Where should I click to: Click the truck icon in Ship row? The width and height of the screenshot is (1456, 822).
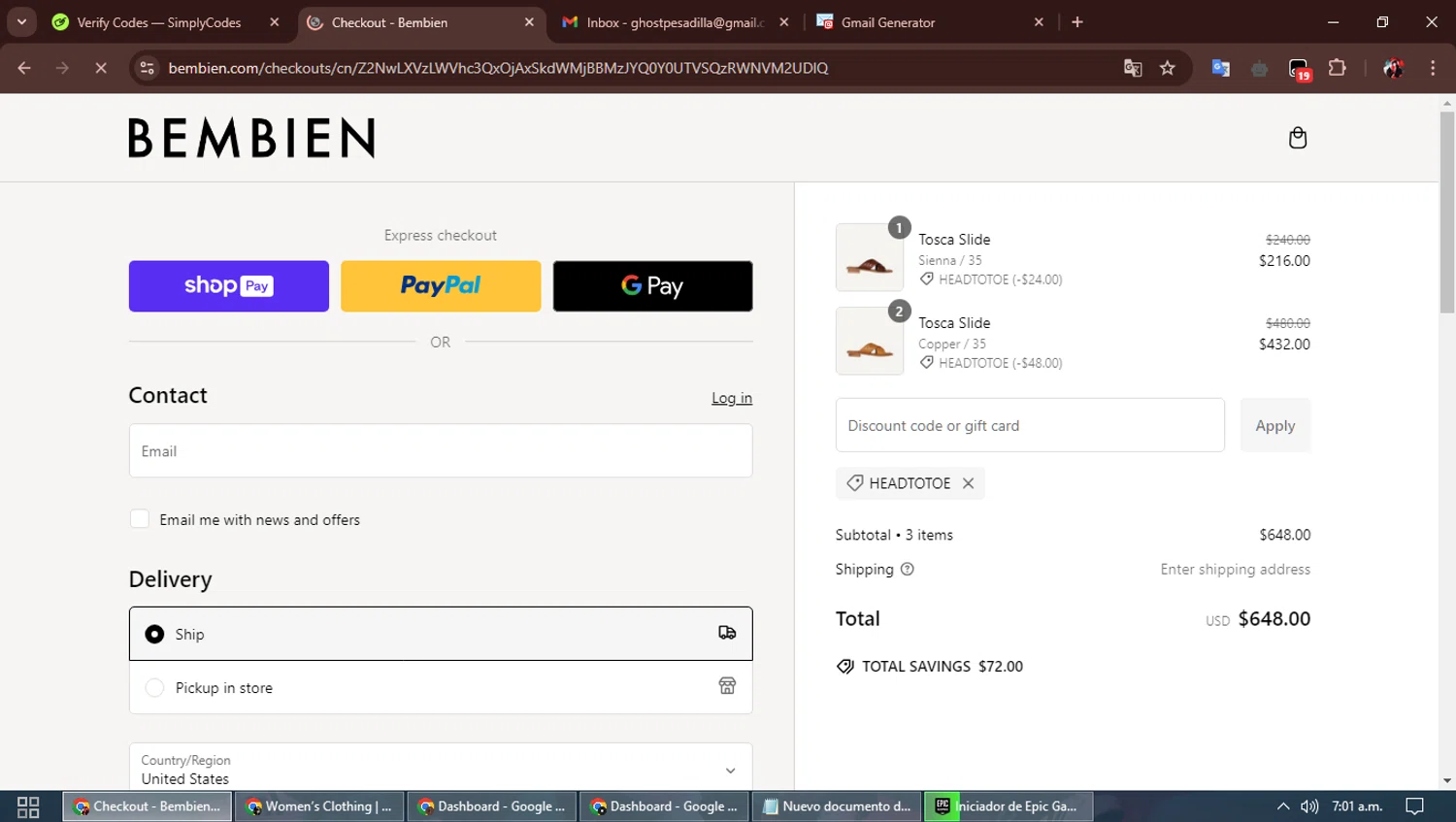(x=727, y=633)
